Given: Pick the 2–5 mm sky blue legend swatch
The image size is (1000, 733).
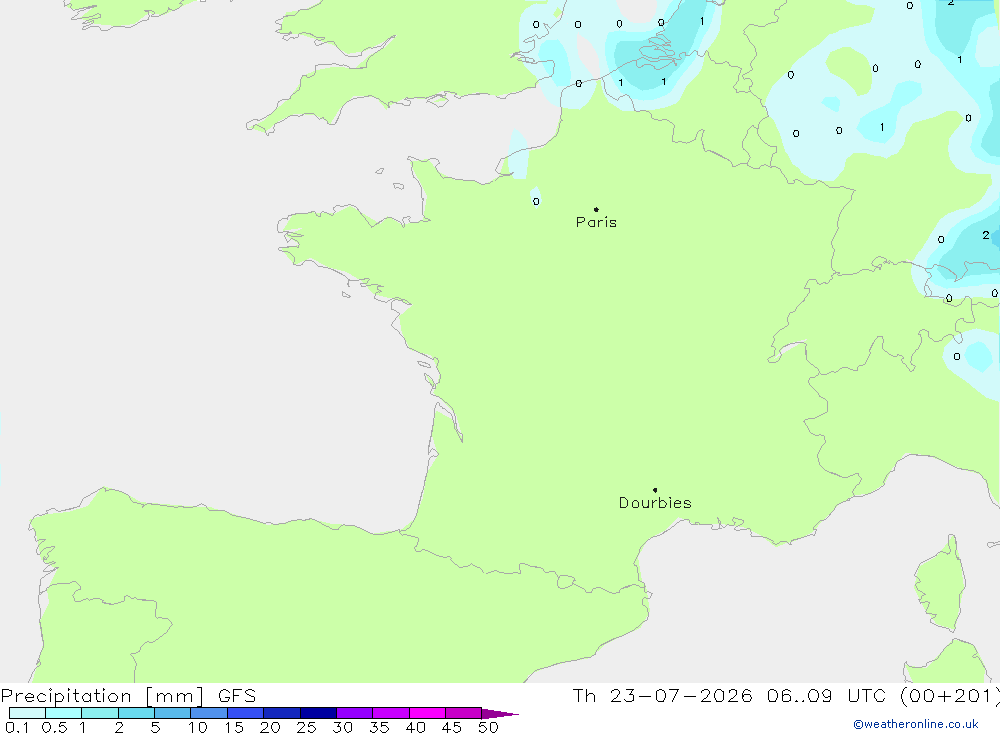Looking at the screenshot, I should click(136, 713).
